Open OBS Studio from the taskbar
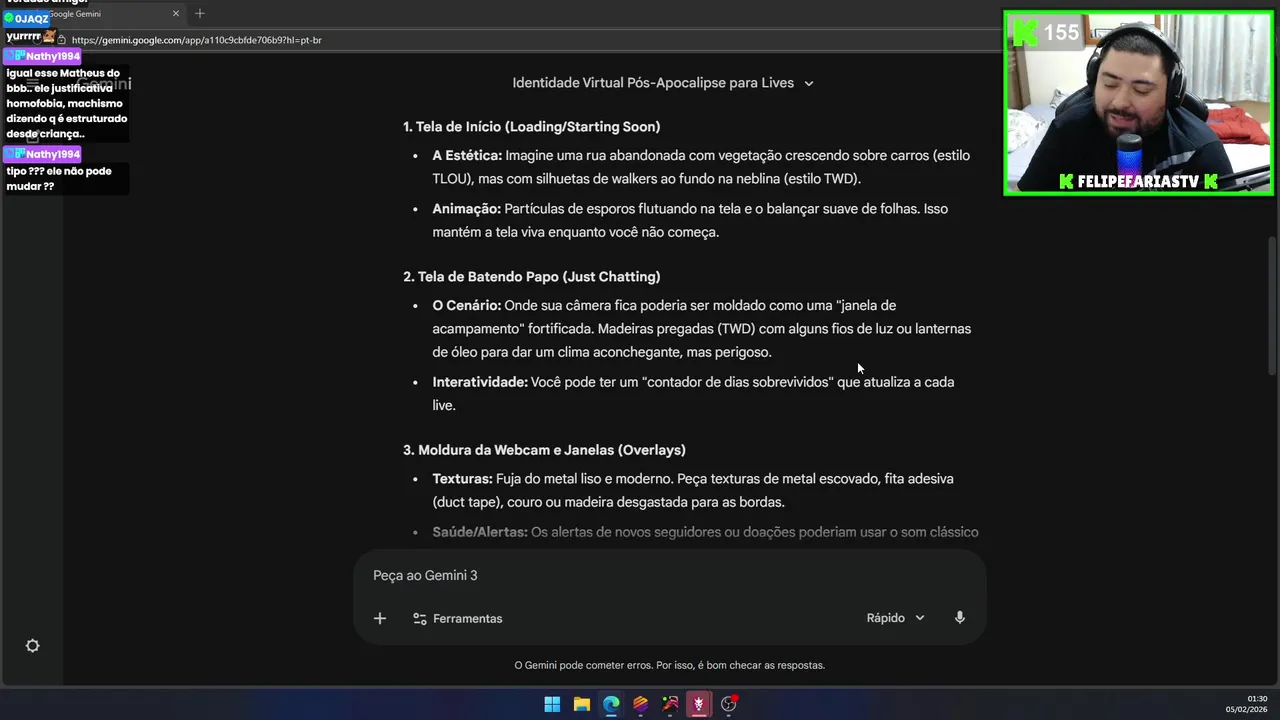 pos(729,704)
